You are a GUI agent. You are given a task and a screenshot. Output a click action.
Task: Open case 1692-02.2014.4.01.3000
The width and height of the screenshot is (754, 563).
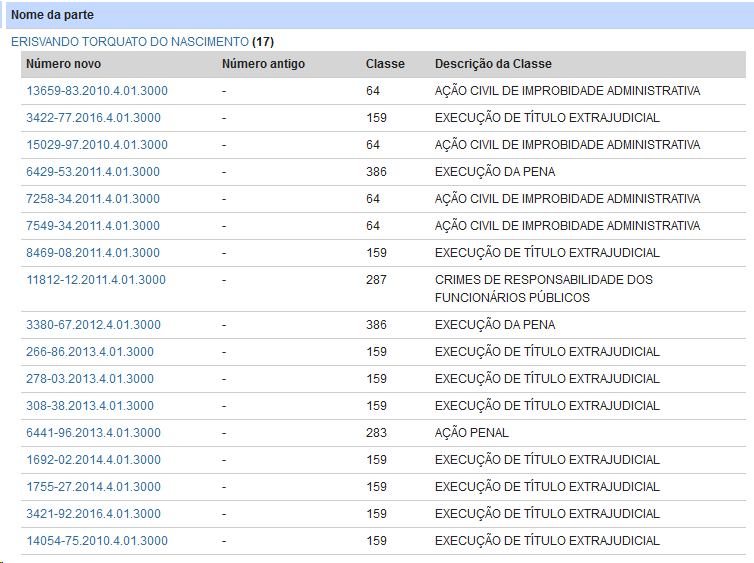click(93, 460)
